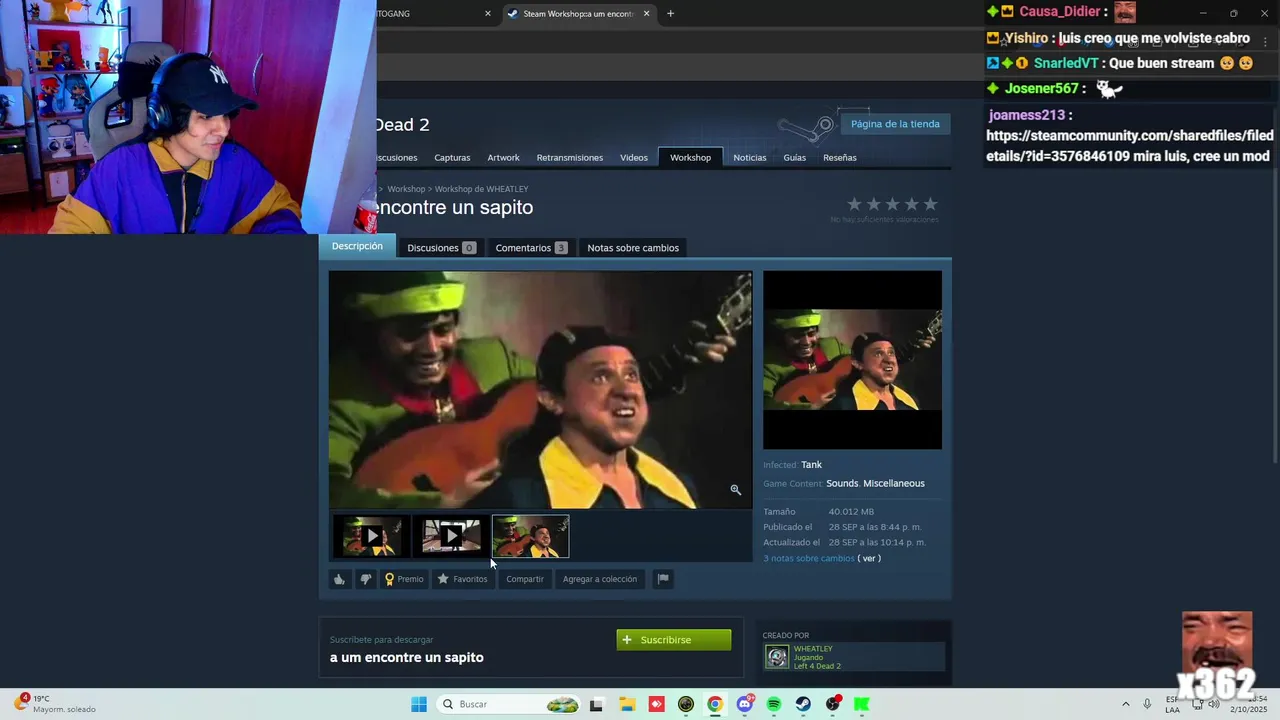
Task: Open Task View on the taskbar
Action: [x=597, y=704]
